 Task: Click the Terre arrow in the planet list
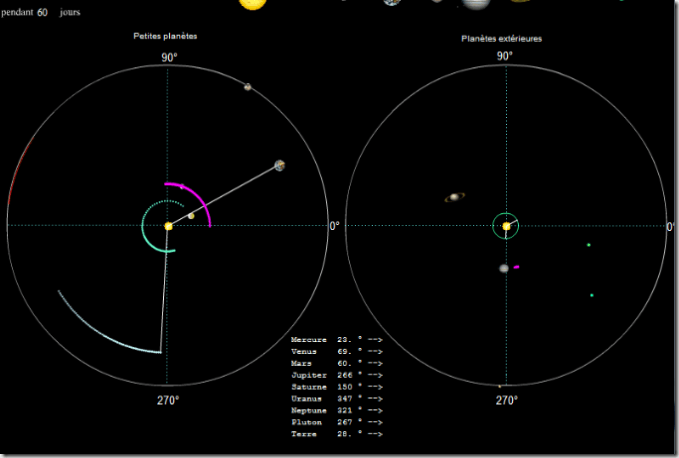[375, 434]
